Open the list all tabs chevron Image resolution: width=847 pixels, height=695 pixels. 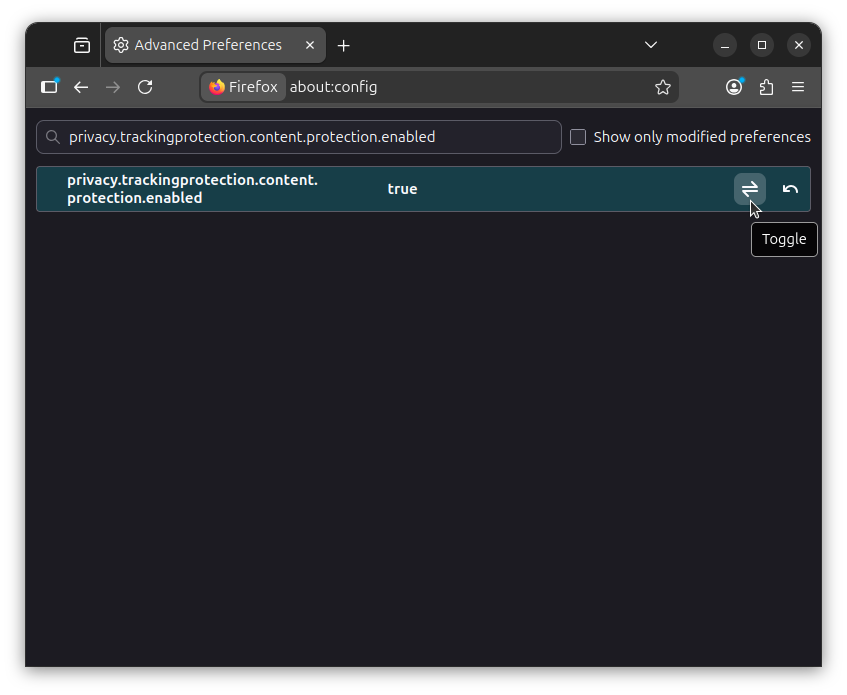[x=651, y=45]
